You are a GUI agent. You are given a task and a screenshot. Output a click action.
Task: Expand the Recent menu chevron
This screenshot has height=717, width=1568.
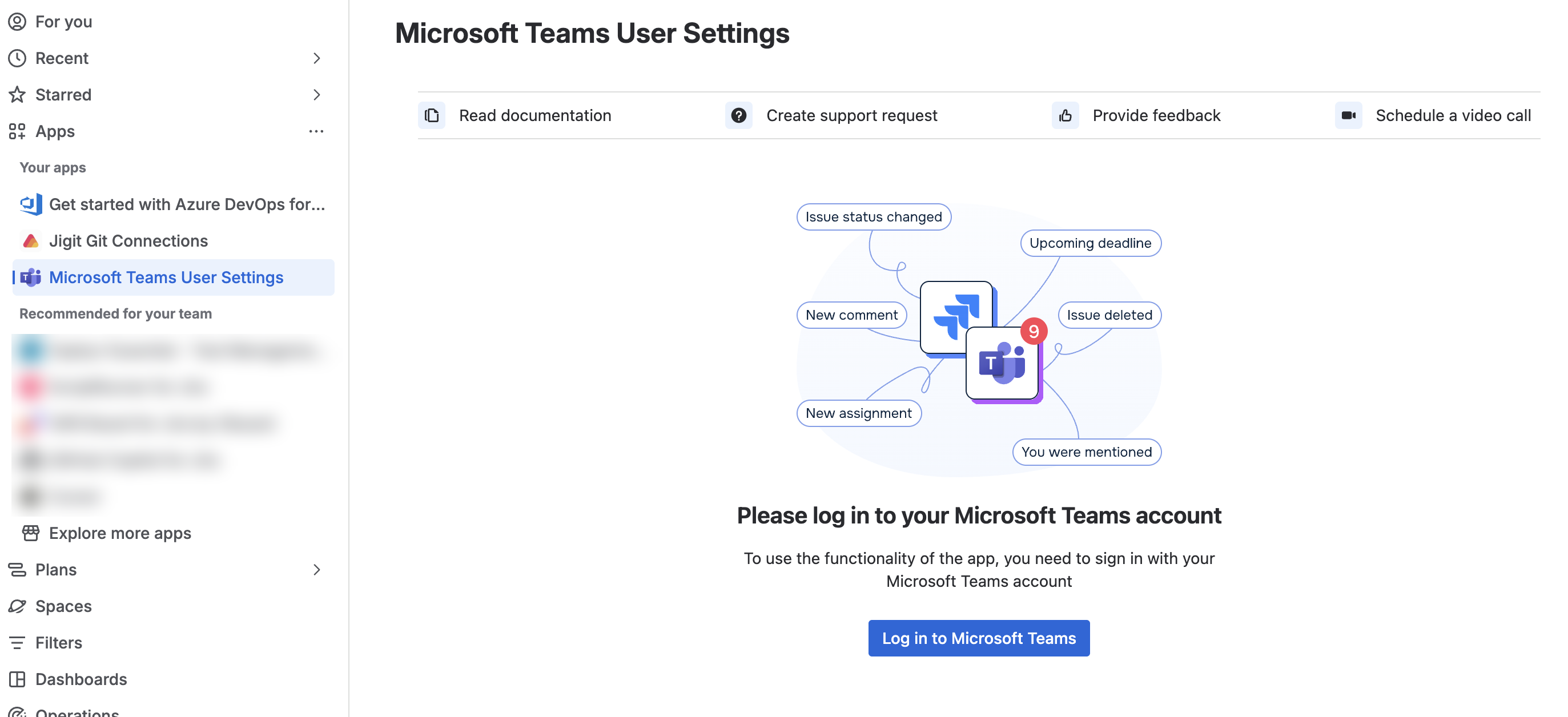pos(316,58)
